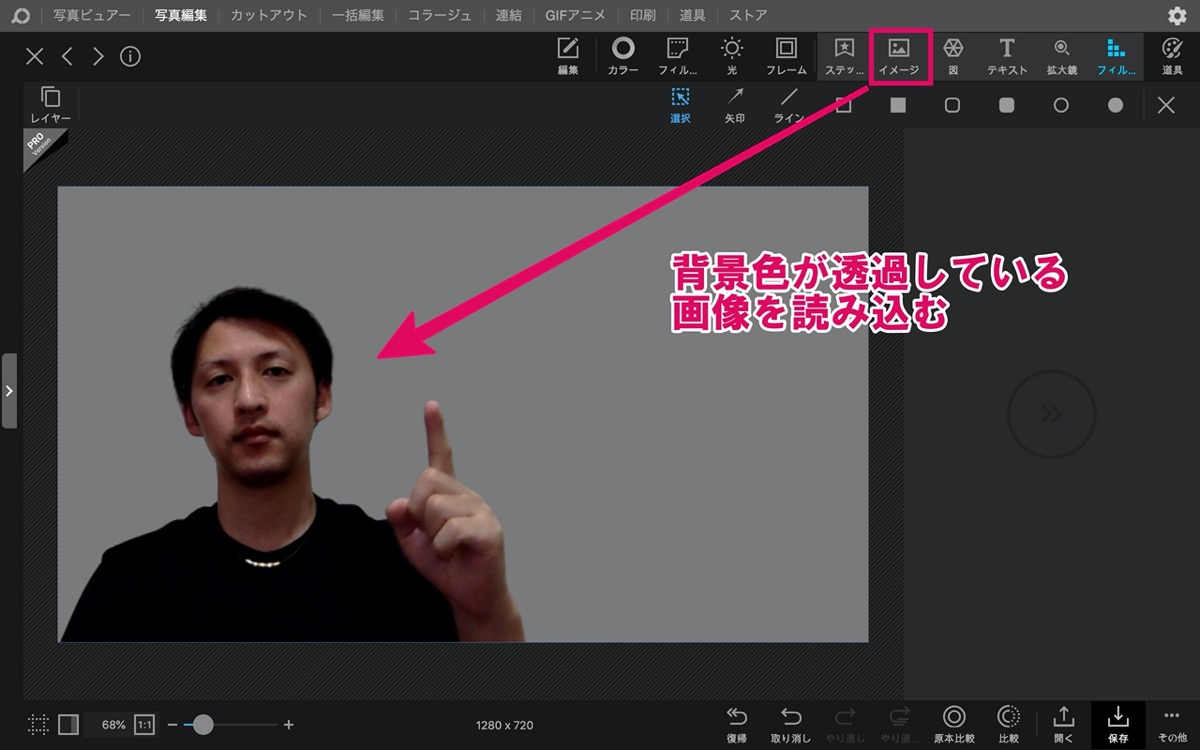
Task: Click the PhotoScape logo icon
Action: 21,16
